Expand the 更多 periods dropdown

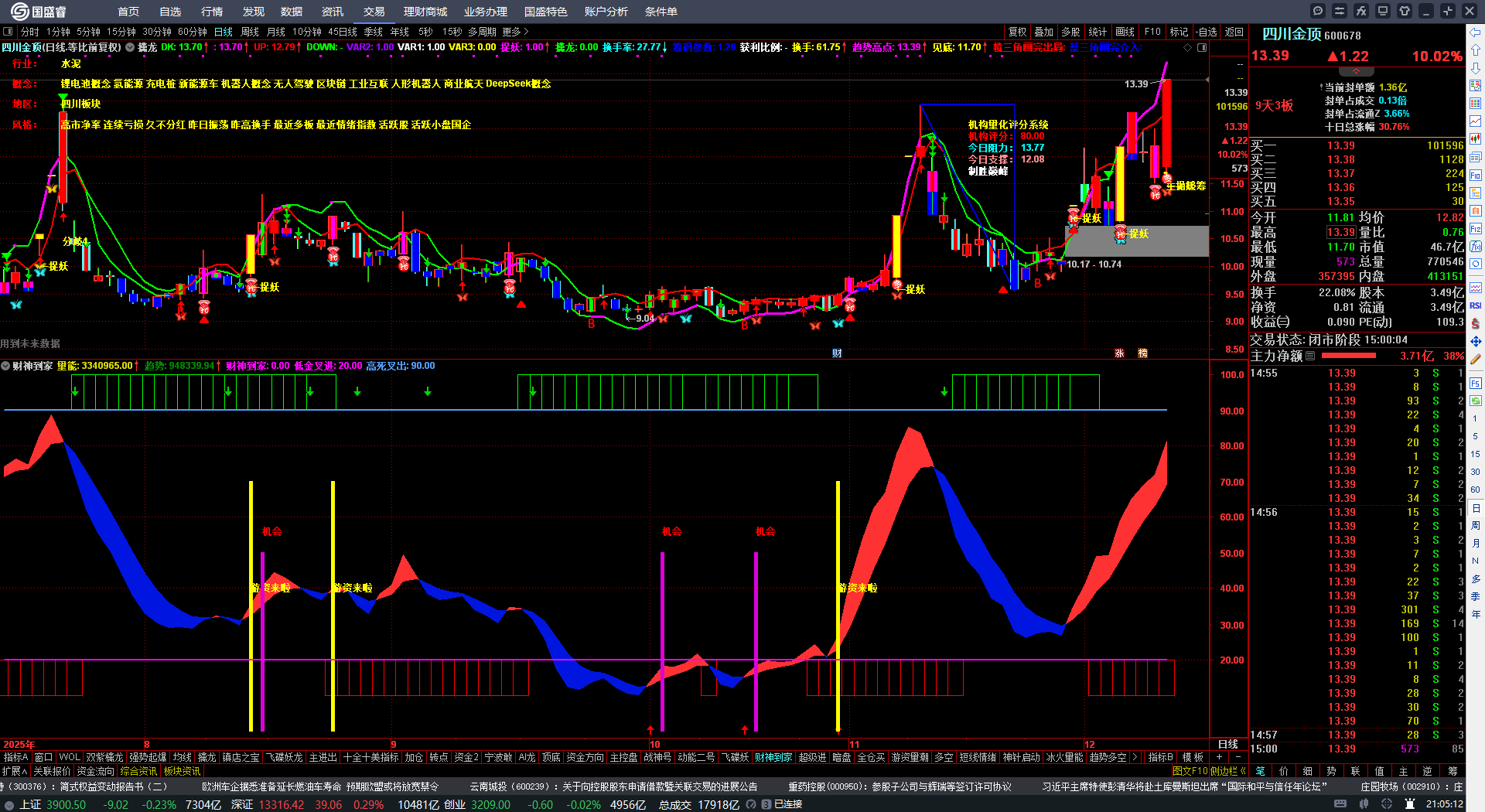[x=515, y=32]
